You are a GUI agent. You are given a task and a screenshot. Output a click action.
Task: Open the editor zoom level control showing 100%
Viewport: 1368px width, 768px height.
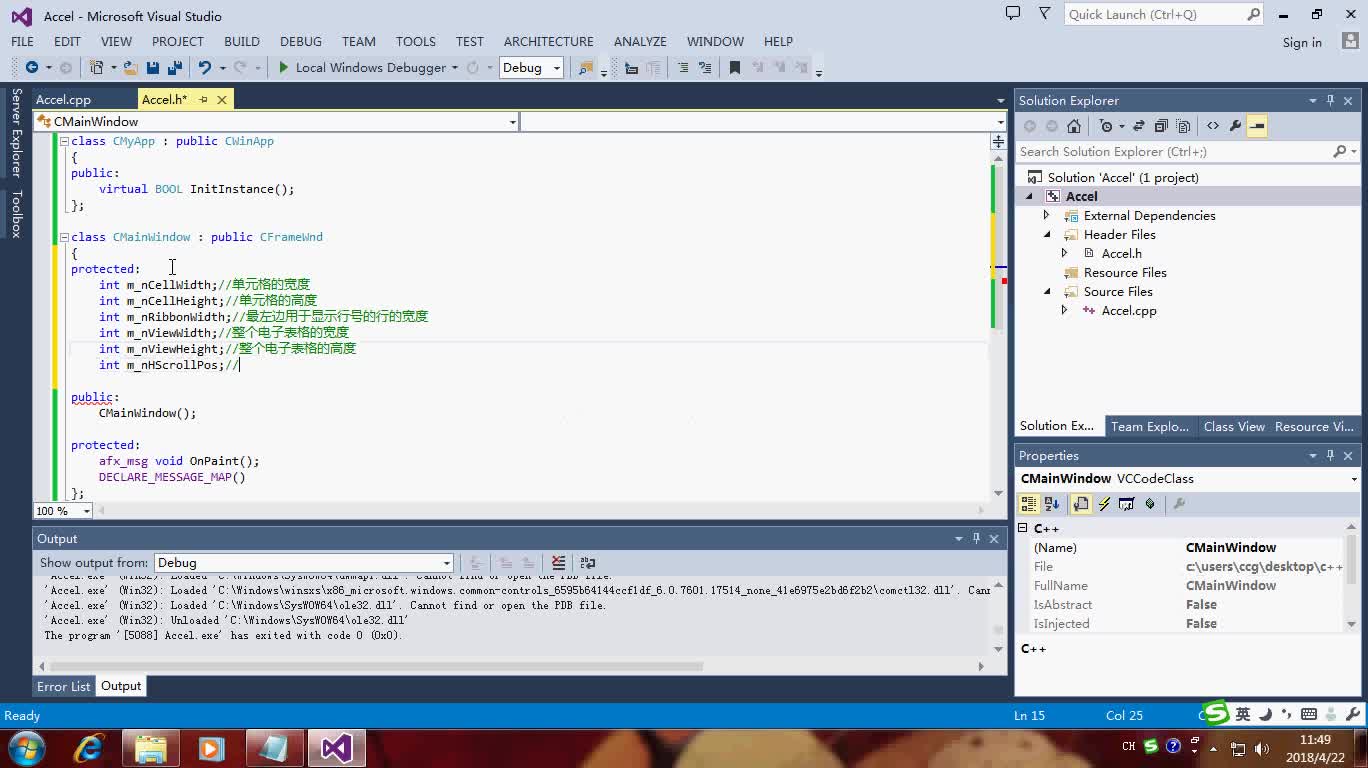(62, 511)
